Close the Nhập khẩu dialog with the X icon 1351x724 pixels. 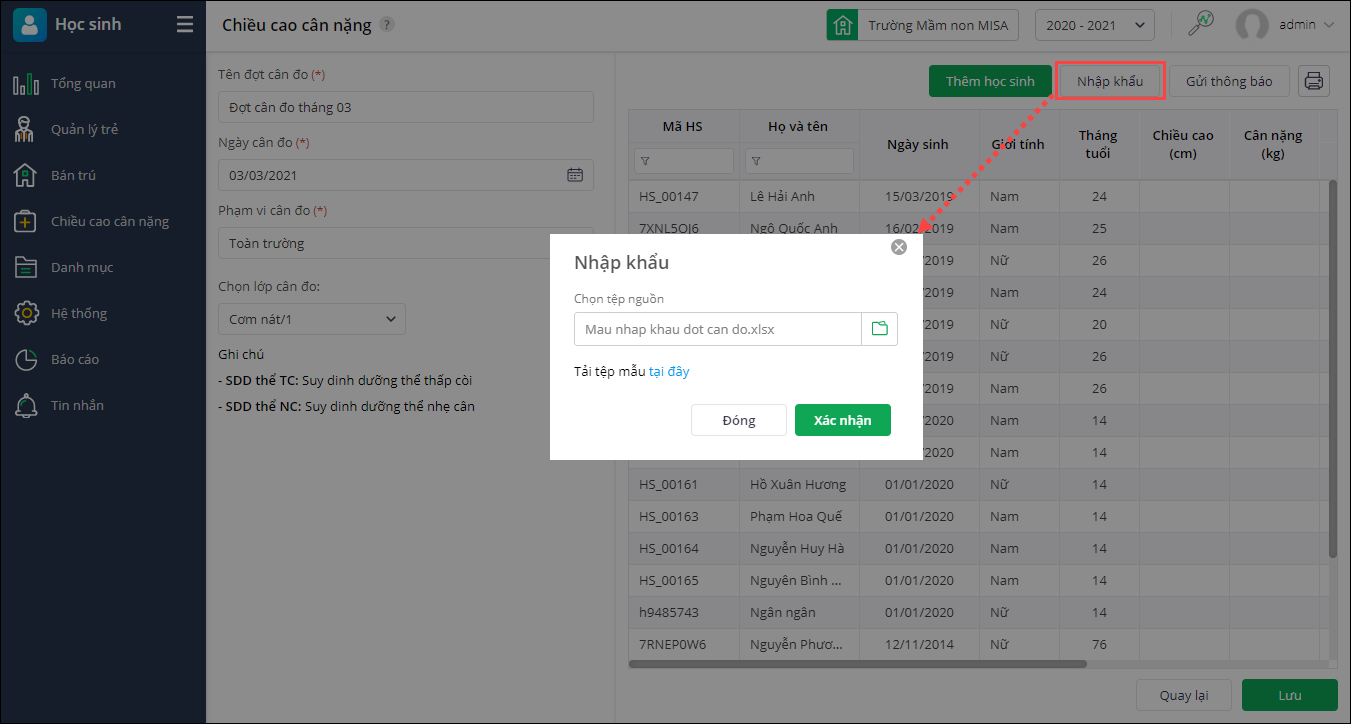click(x=899, y=247)
